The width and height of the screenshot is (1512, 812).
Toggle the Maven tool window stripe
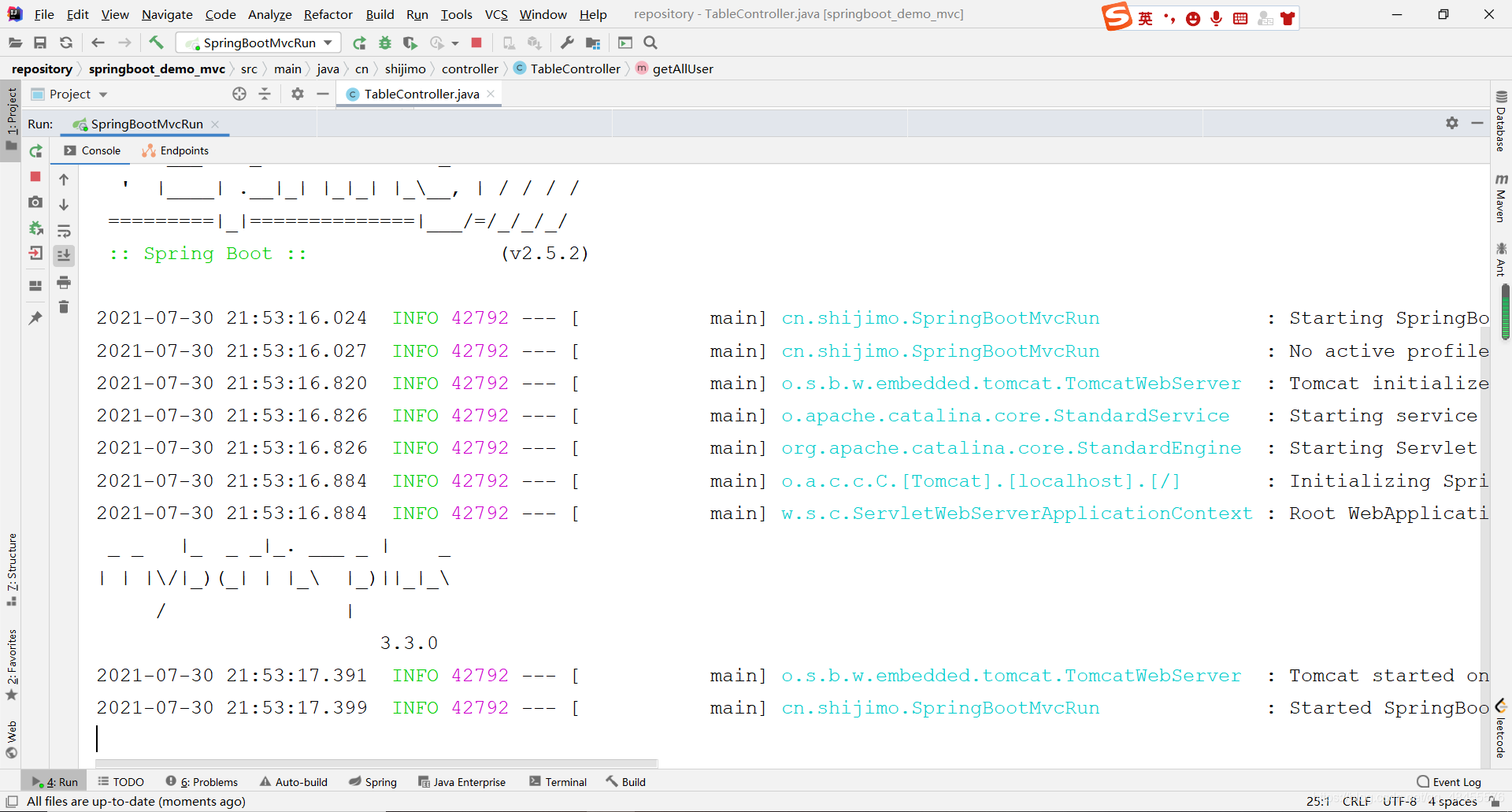pos(1501,197)
